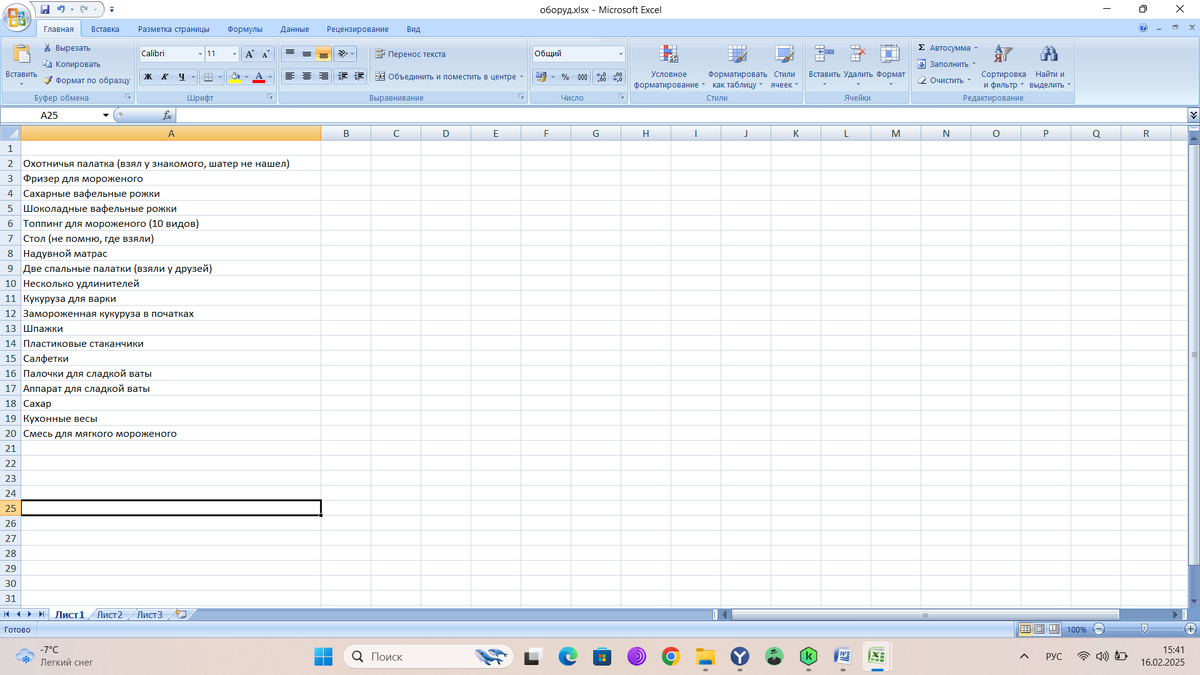Open Cell Styles (Стили ячеек)
Screen dimensions: 1200x675
pyautogui.click(x=785, y=67)
